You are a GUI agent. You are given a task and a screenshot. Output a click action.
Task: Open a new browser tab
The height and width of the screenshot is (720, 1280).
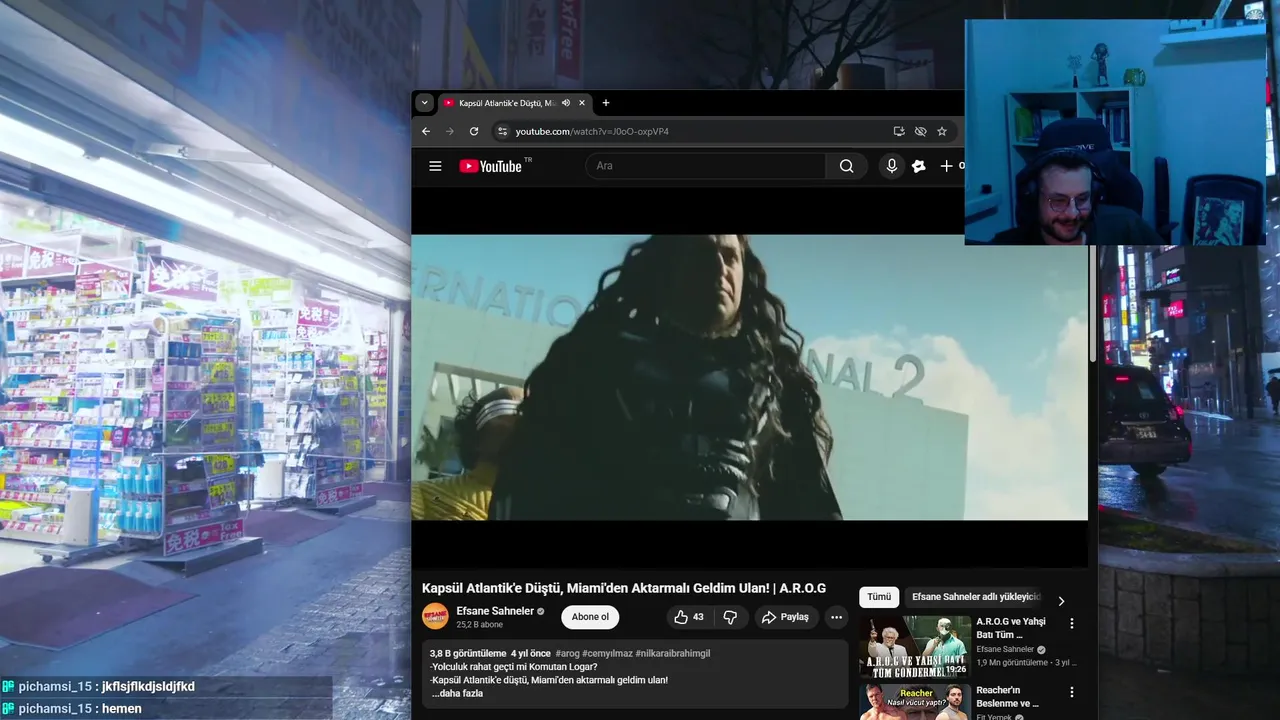[x=605, y=103]
